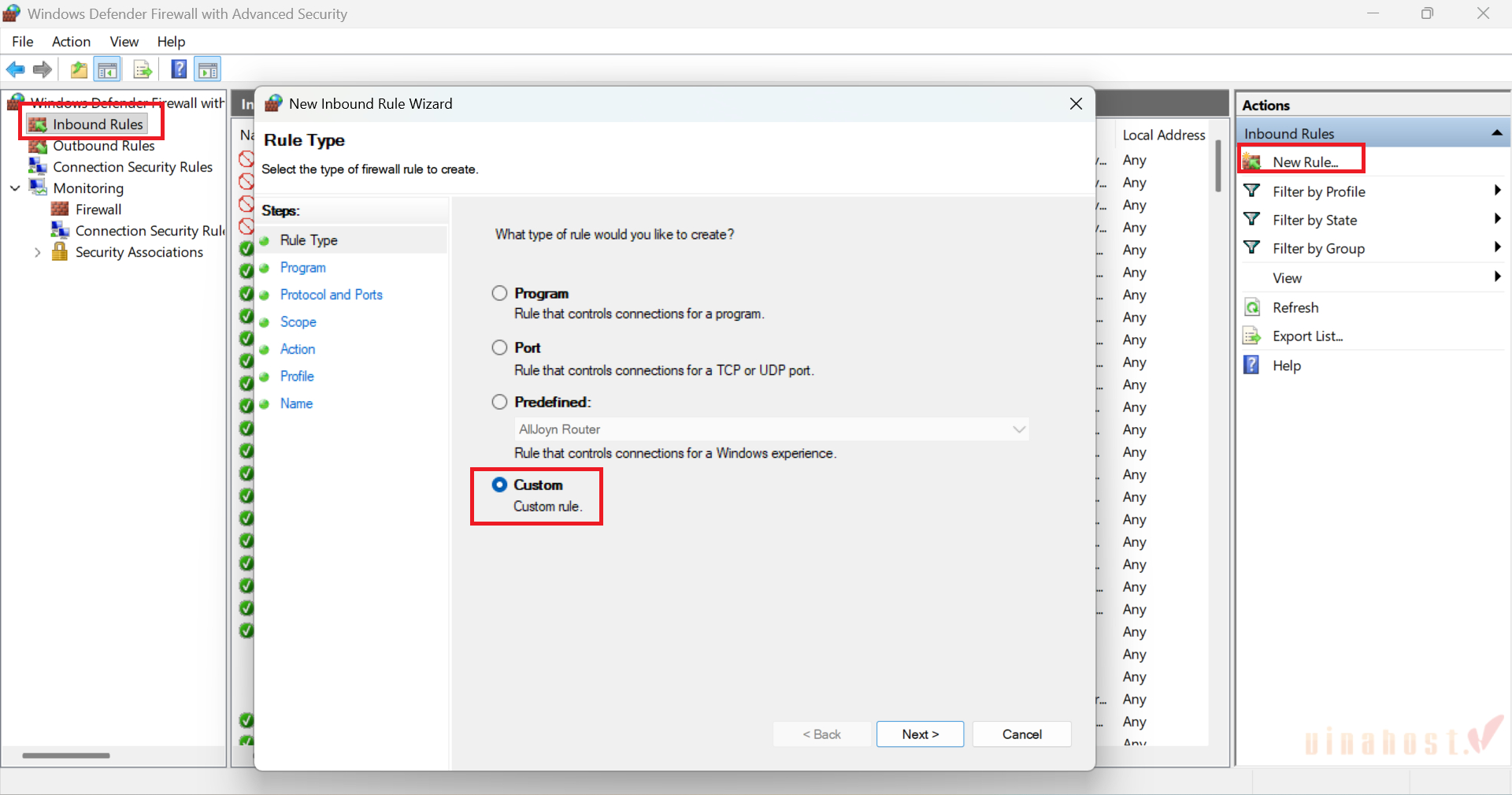The height and width of the screenshot is (795, 1512).
Task: Click the Filter by Profile funnel icon
Action: pyautogui.click(x=1251, y=191)
